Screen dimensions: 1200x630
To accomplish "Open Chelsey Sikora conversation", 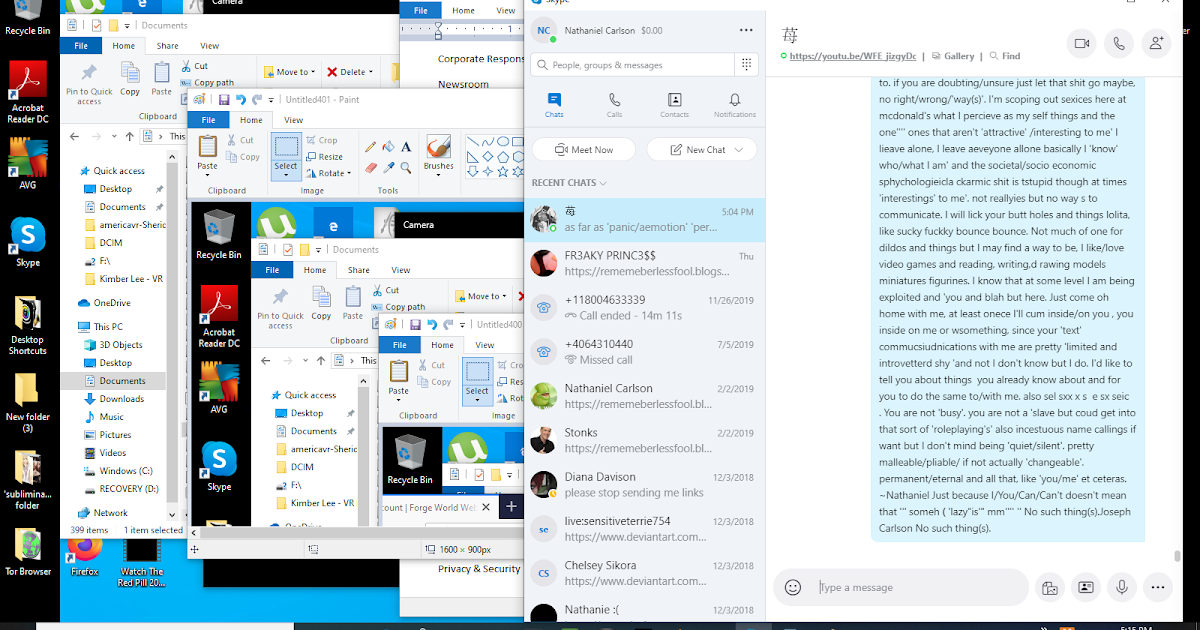I will 645,573.
